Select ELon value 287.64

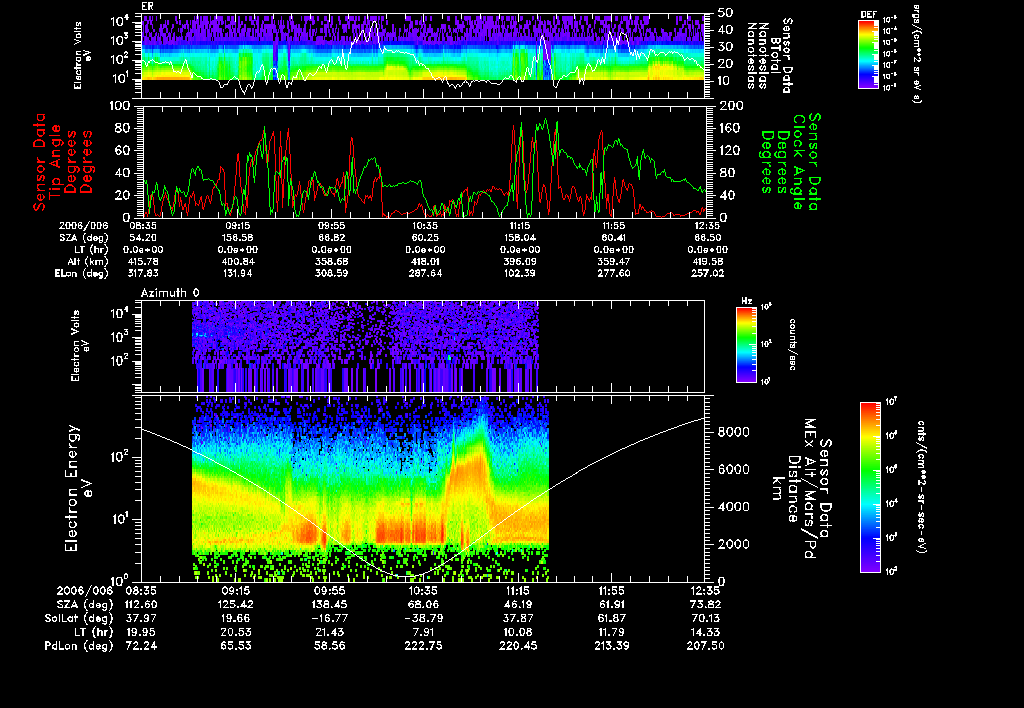425,273
